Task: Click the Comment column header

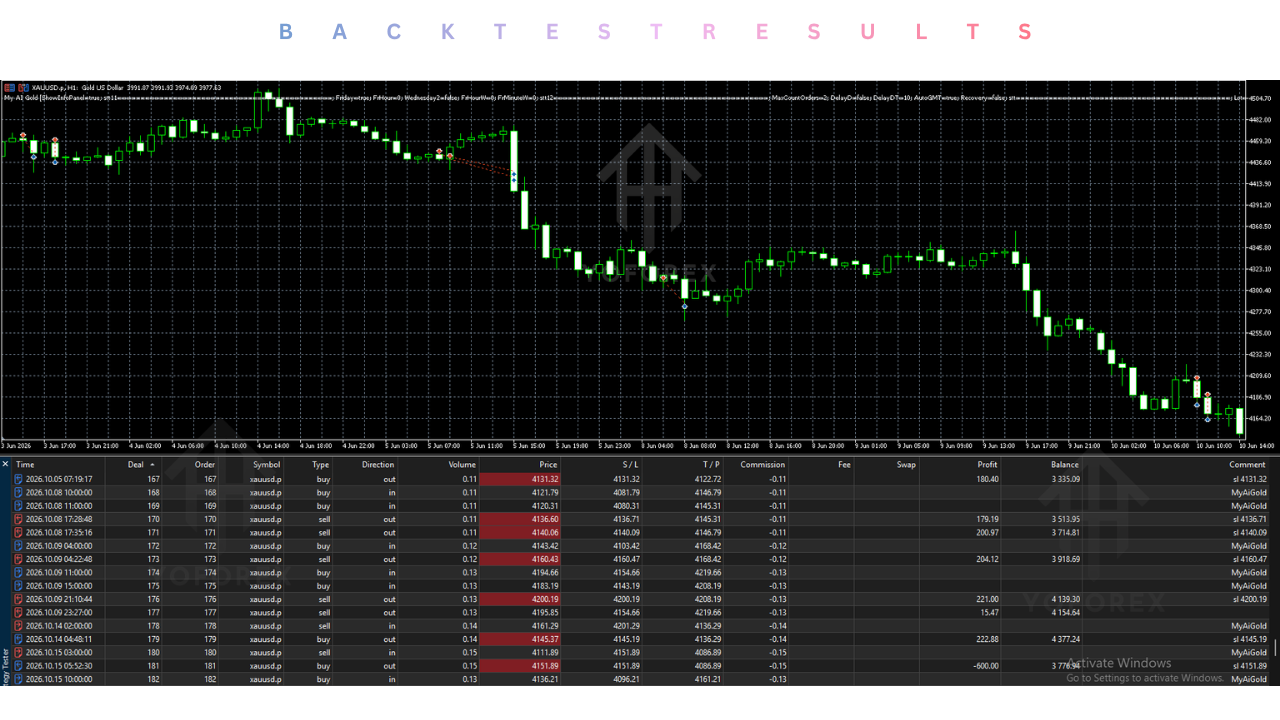Action: pos(1247,464)
